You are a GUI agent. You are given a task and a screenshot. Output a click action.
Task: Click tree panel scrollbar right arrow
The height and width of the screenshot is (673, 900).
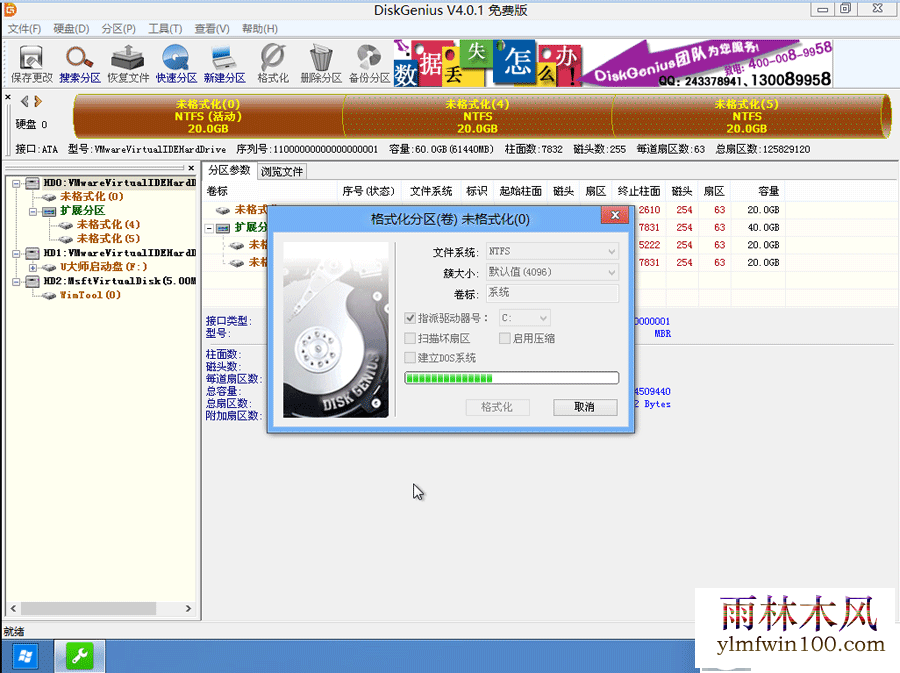click(x=188, y=609)
